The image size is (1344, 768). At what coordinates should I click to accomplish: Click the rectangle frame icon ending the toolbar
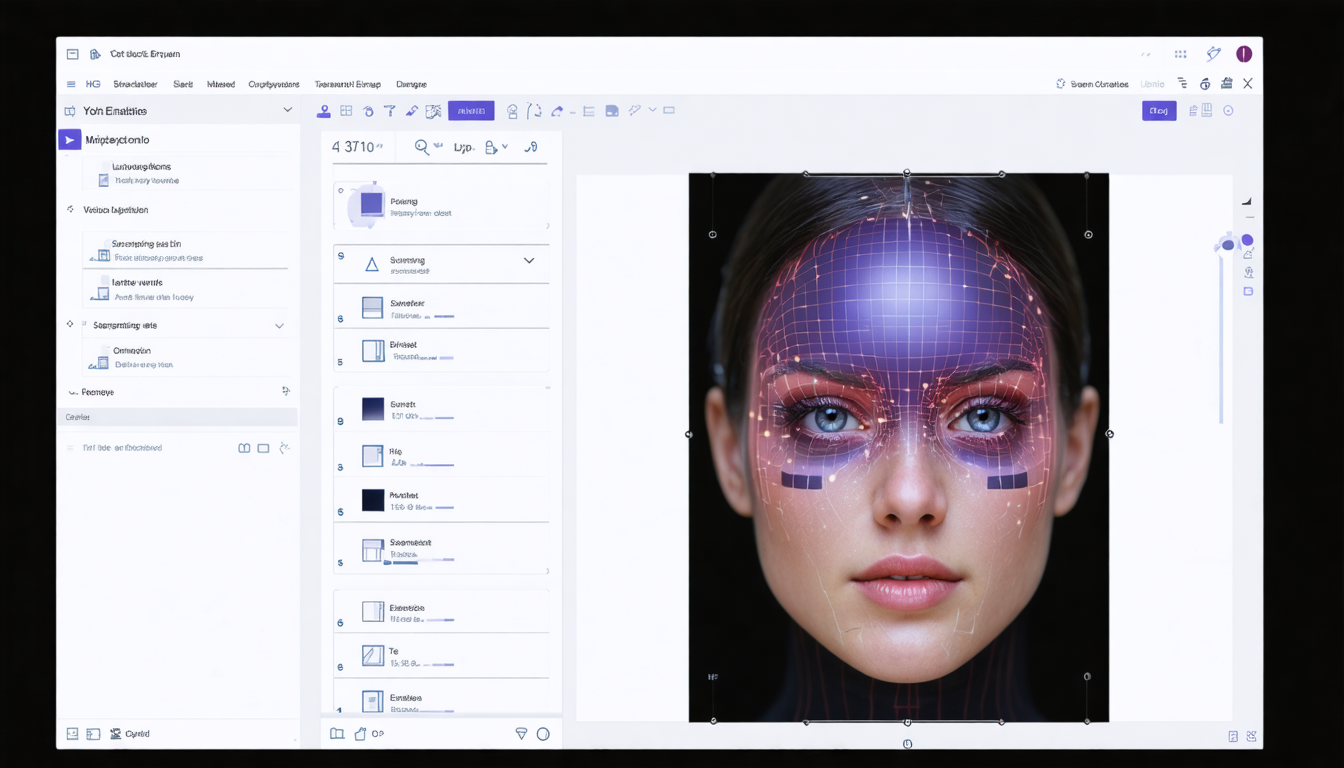point(669,110)
